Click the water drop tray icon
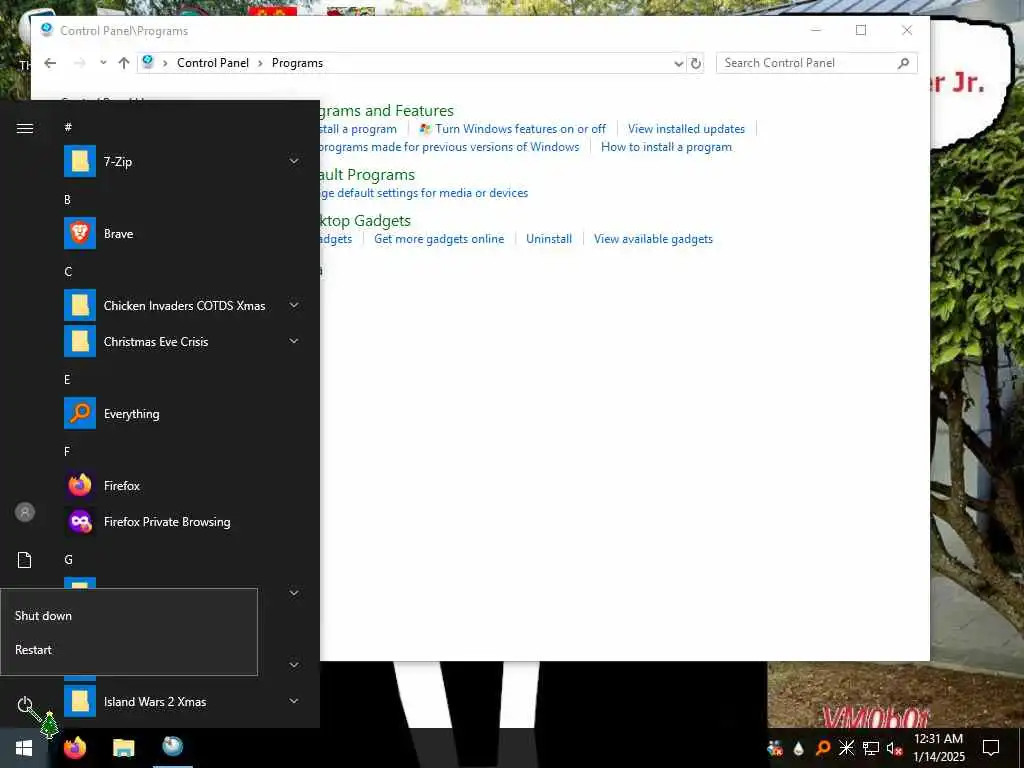Image resolution: width=1024 pixels, height=768 pixels. pos(799,748)
